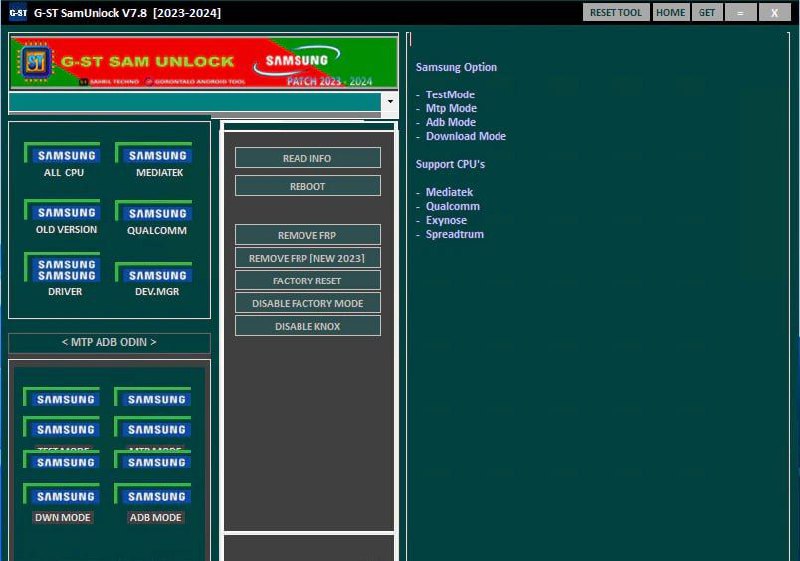Click the 'Adb Mode' entry in log panel
The width and height of the screenshot is (800, 561).
click(x=451, y=122)
